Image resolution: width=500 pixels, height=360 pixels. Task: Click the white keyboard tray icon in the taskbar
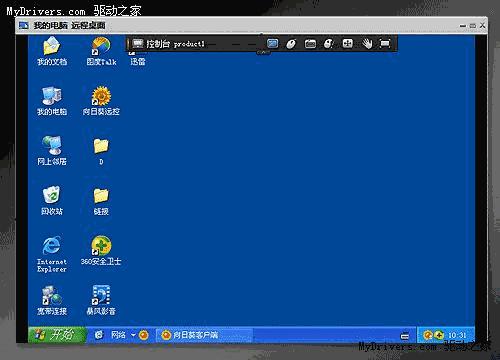pyautogui.click(x=404, y=336)
